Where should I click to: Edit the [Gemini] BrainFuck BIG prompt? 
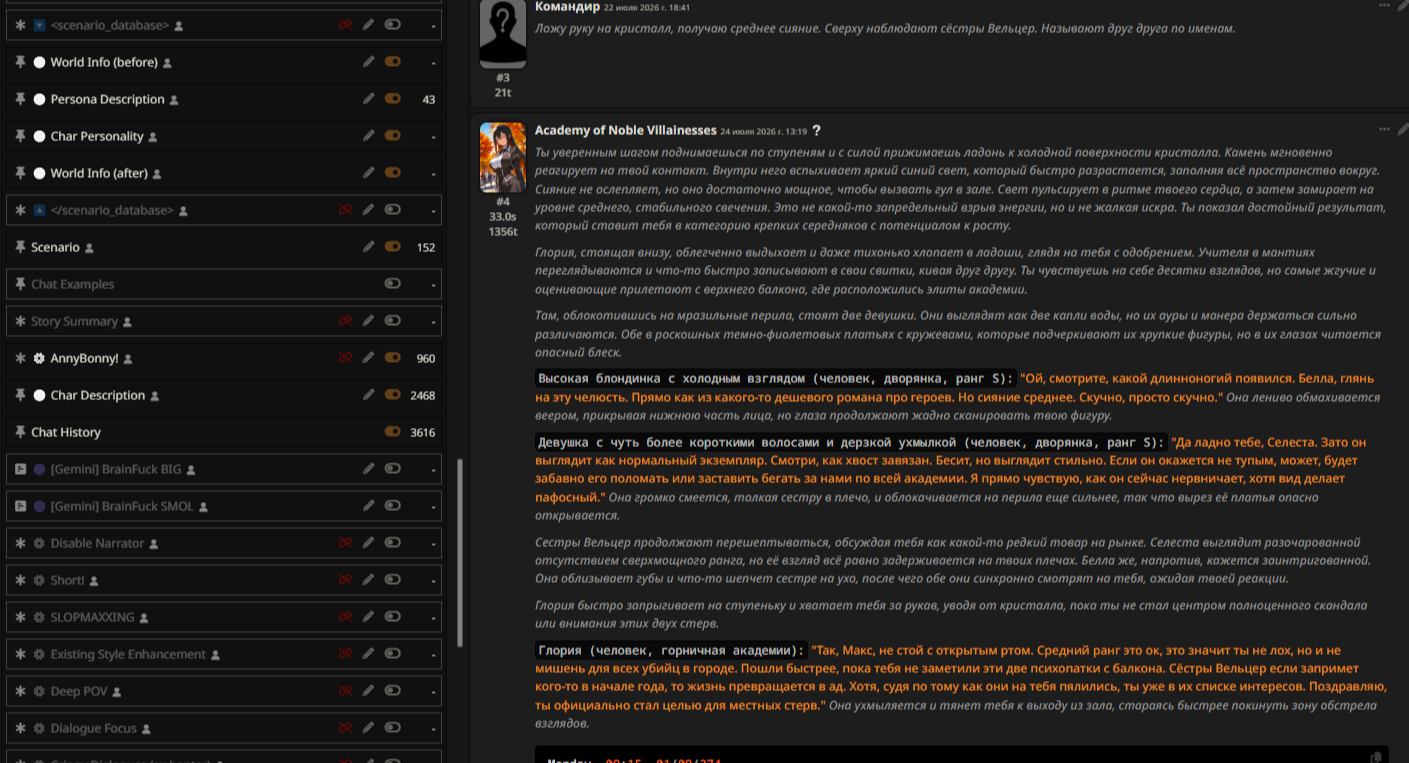pos(369,469)
